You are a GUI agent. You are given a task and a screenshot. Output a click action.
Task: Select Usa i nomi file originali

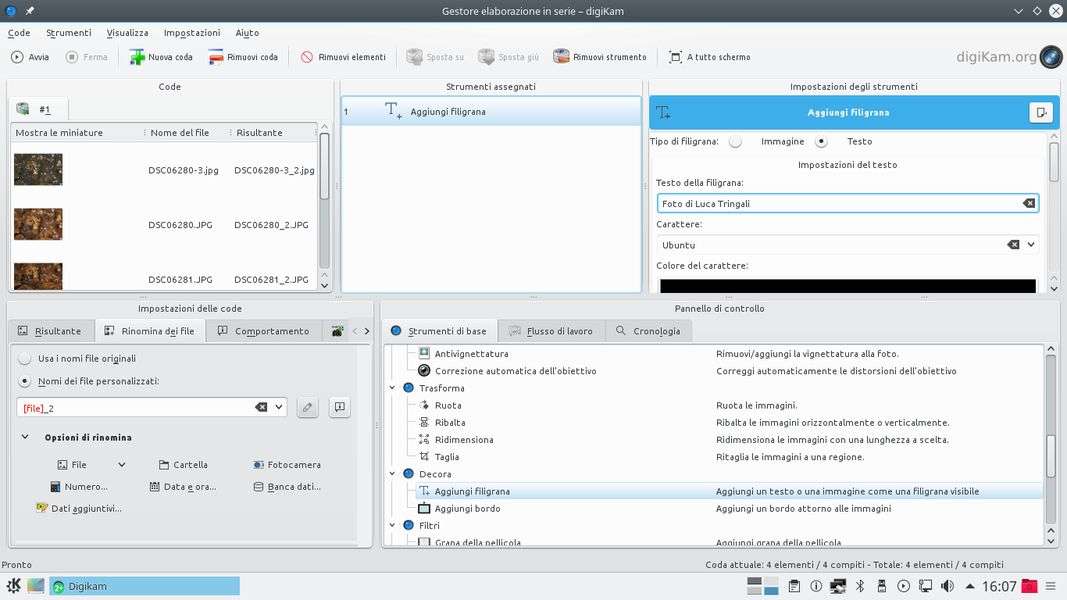pyautogui.click(x=24, y=359)
